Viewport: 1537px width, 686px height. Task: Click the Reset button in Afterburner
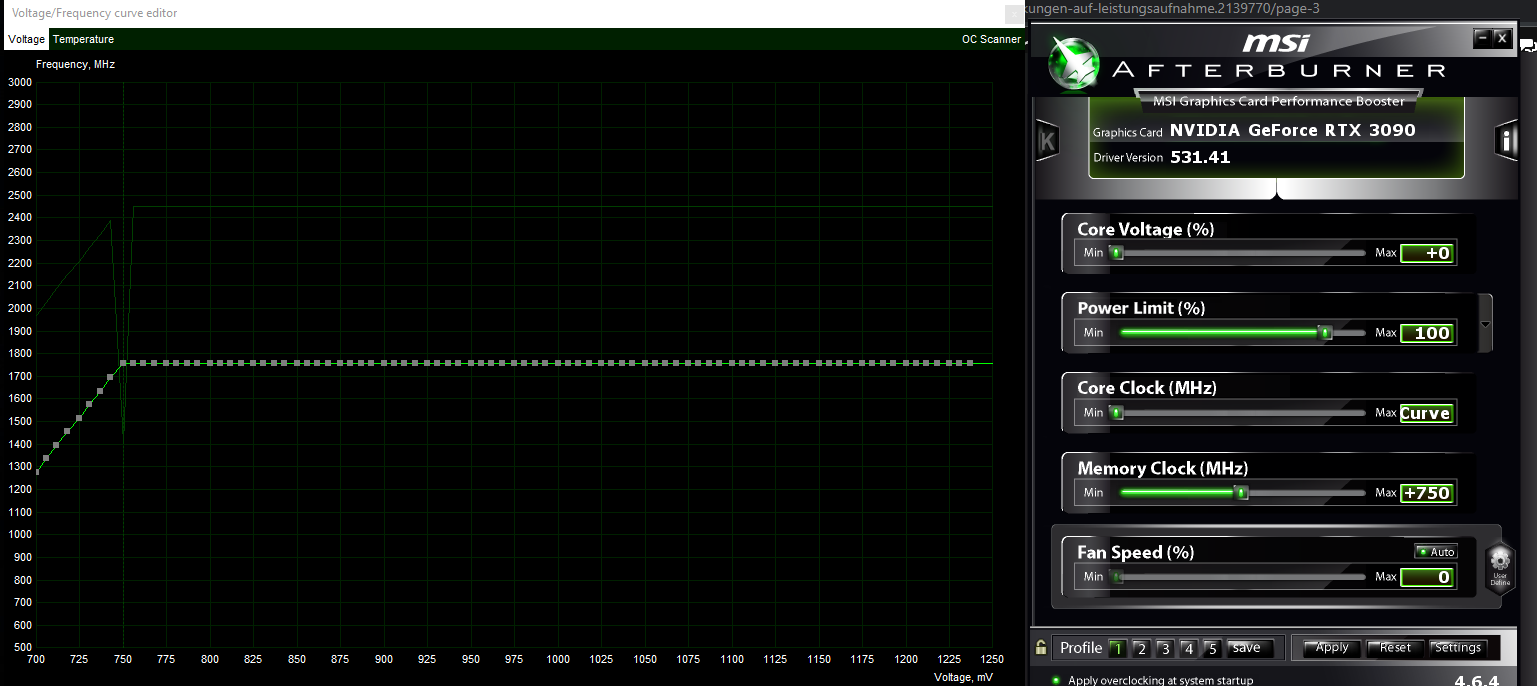[1394, 647]
